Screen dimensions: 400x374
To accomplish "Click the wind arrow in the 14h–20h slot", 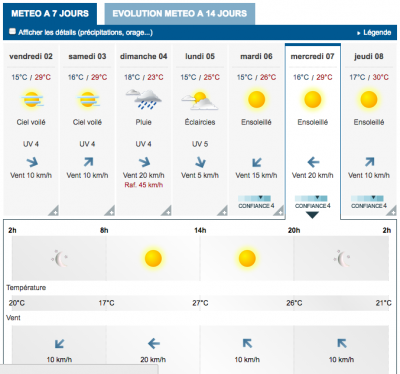I will click(247, 343).
